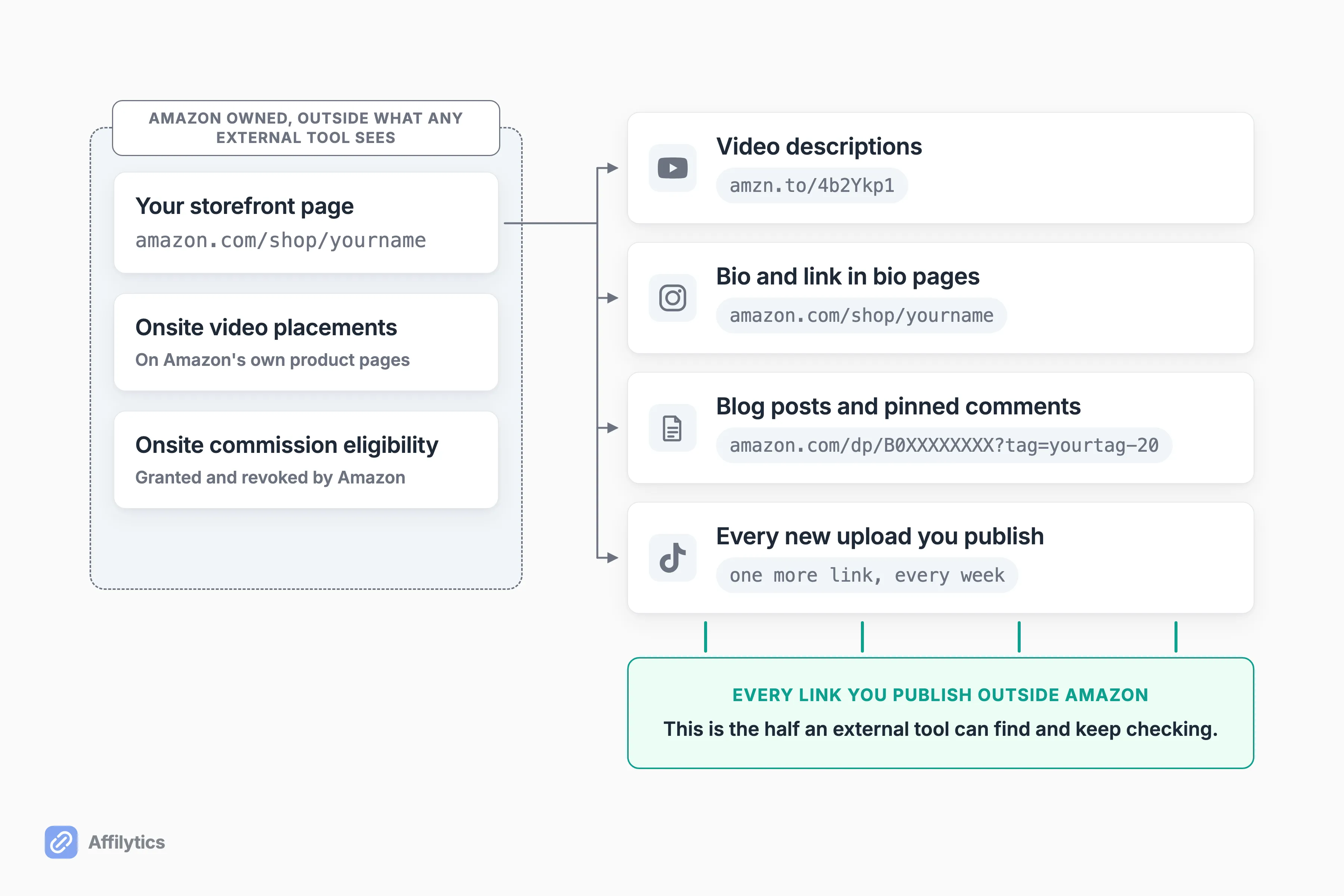The height and width of the screenshot is (896, 1344).
Task: Click the "Amazon owned, outside what any external tool sees" label
Action: point(306,128)
